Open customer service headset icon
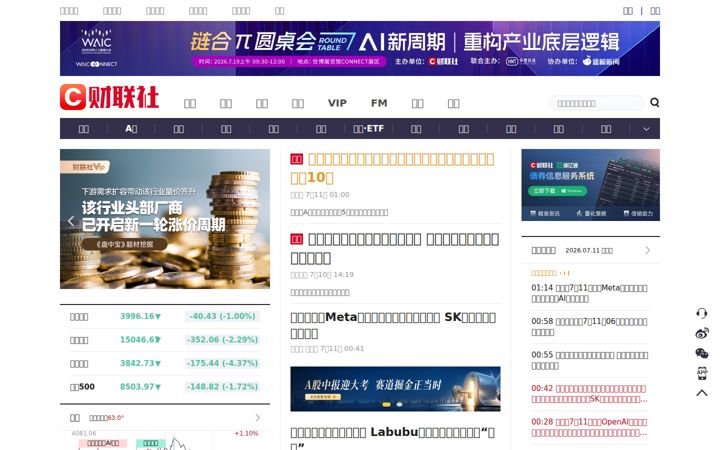720x450 pixels. point(701,313)
